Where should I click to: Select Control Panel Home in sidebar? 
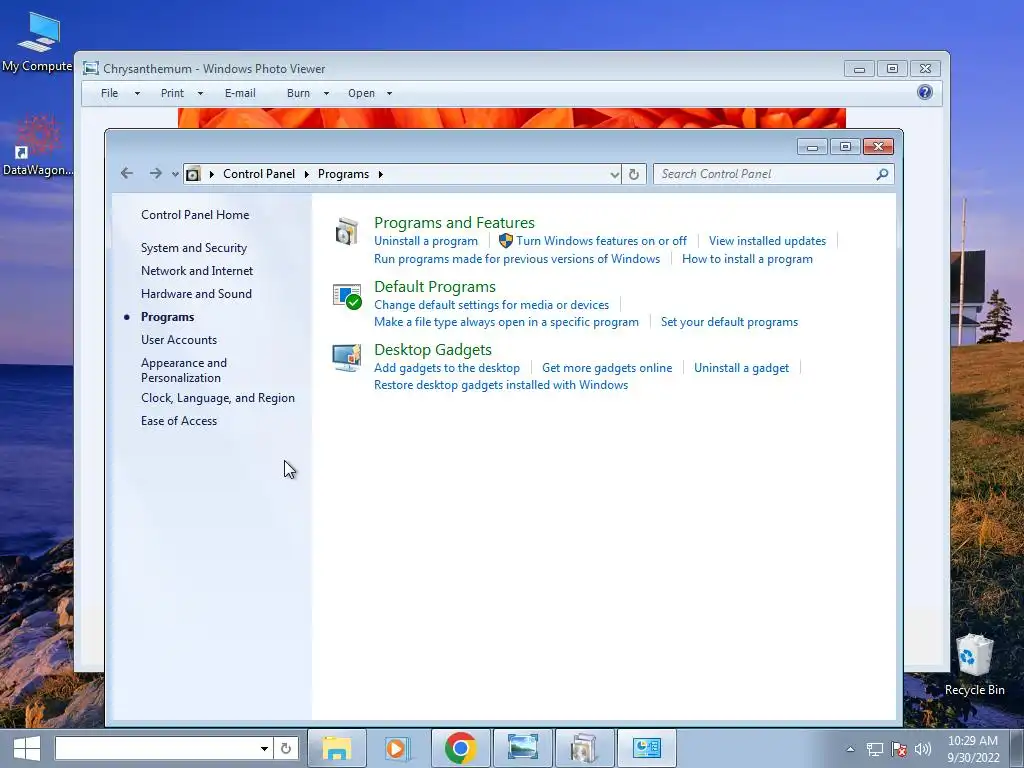coord(195,215)
